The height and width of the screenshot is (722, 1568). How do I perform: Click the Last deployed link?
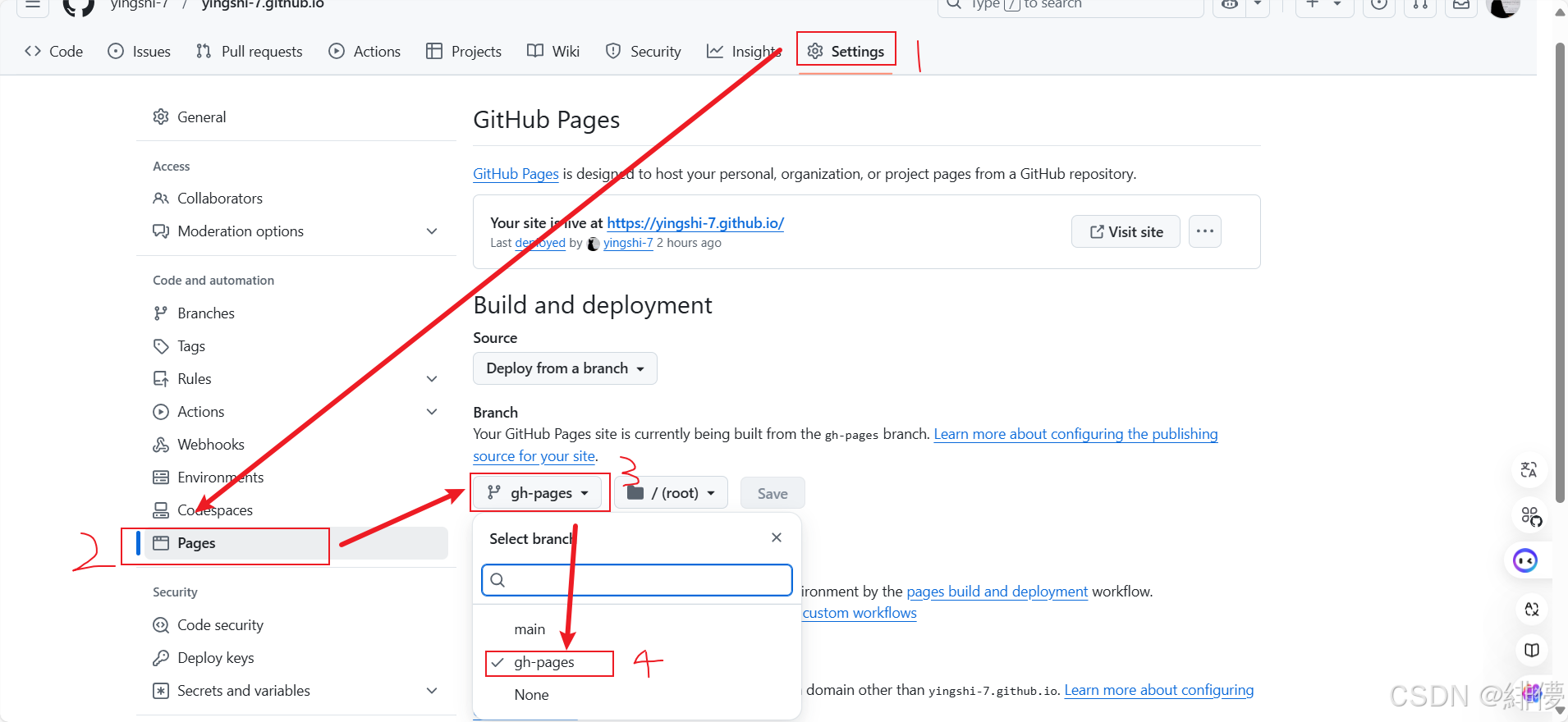(540, 243)
